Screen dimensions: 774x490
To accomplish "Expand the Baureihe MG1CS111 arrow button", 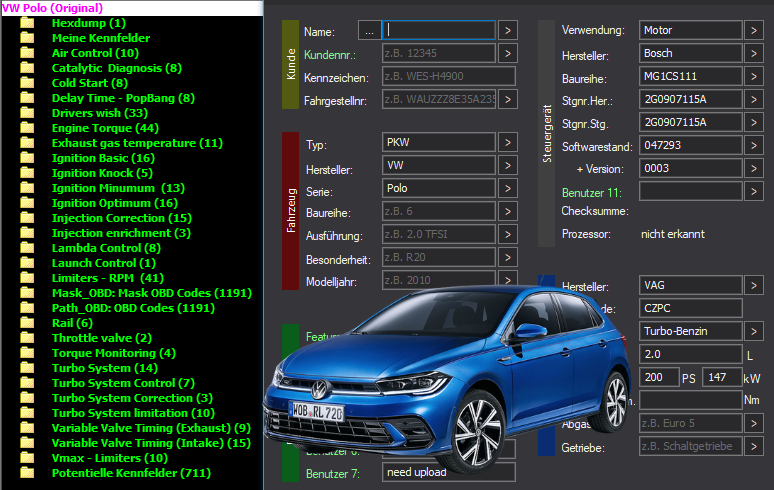I will click(754, 76).
